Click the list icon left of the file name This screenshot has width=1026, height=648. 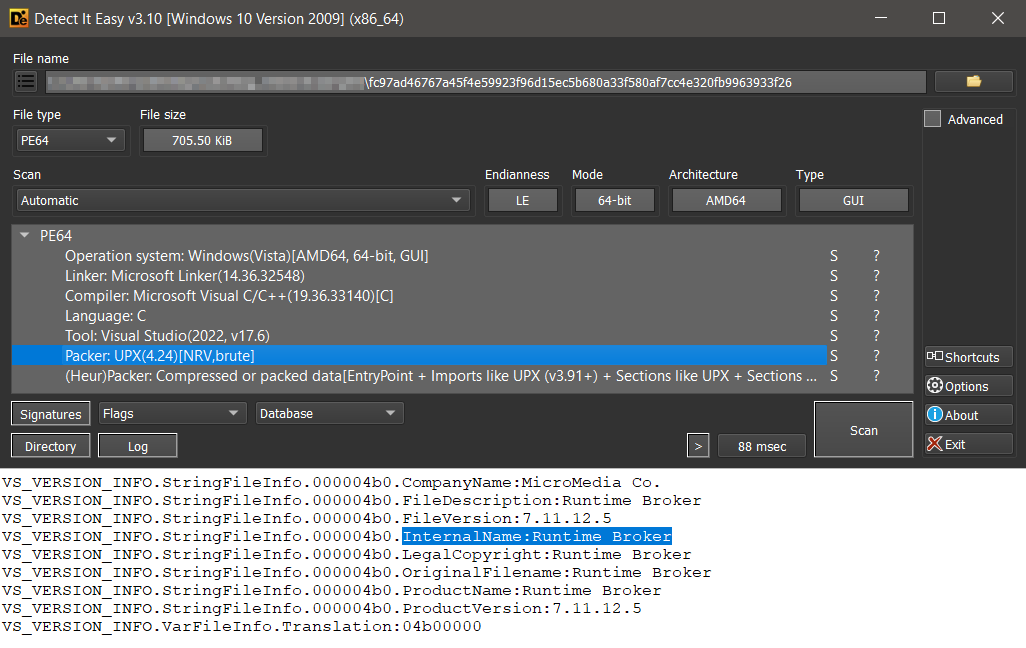25,81
